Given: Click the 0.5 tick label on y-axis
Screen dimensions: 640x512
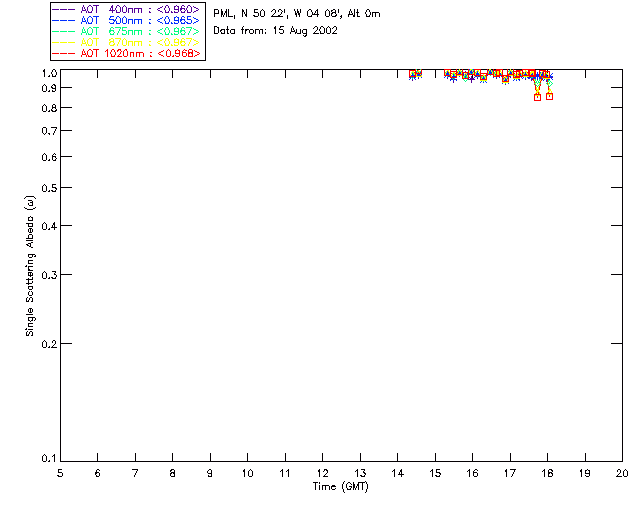Looking at the screenshot, I should (x=47, y=188).
